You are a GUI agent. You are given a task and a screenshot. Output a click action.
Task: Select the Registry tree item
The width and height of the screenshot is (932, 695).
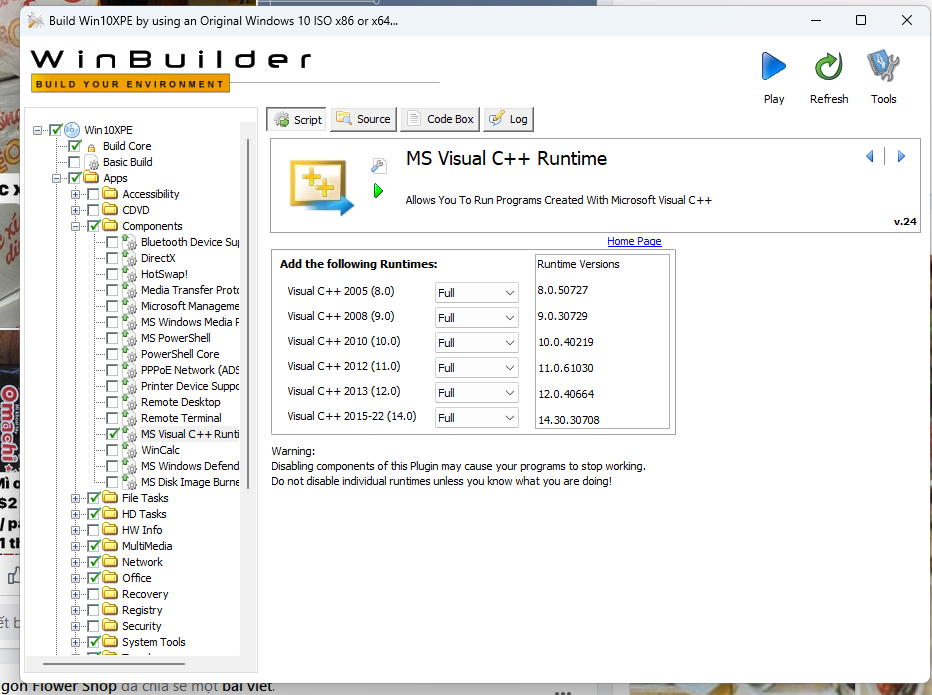[141, 610]
